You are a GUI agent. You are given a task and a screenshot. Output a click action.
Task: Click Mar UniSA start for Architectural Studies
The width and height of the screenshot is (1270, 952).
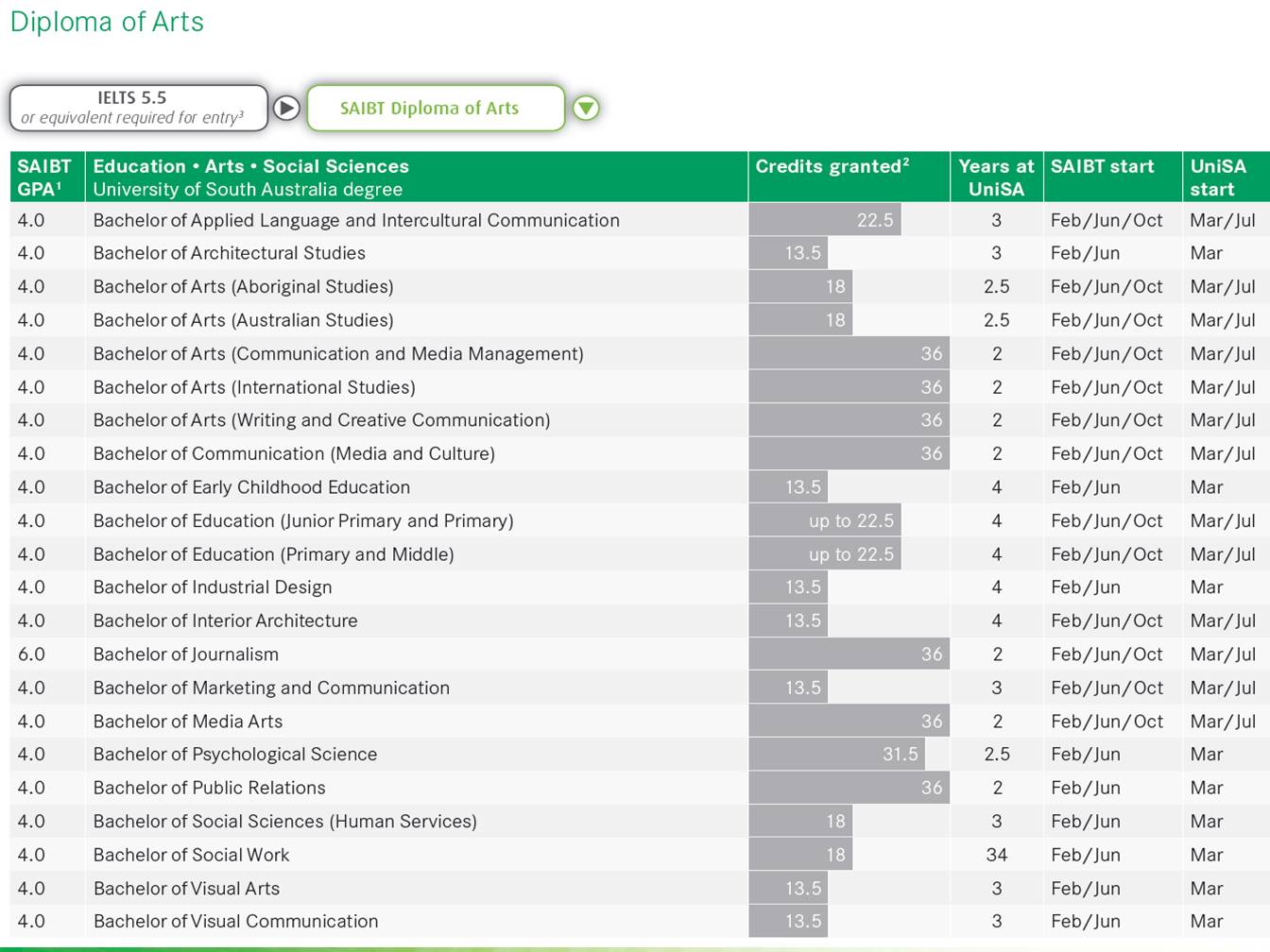click(1207, 253)
